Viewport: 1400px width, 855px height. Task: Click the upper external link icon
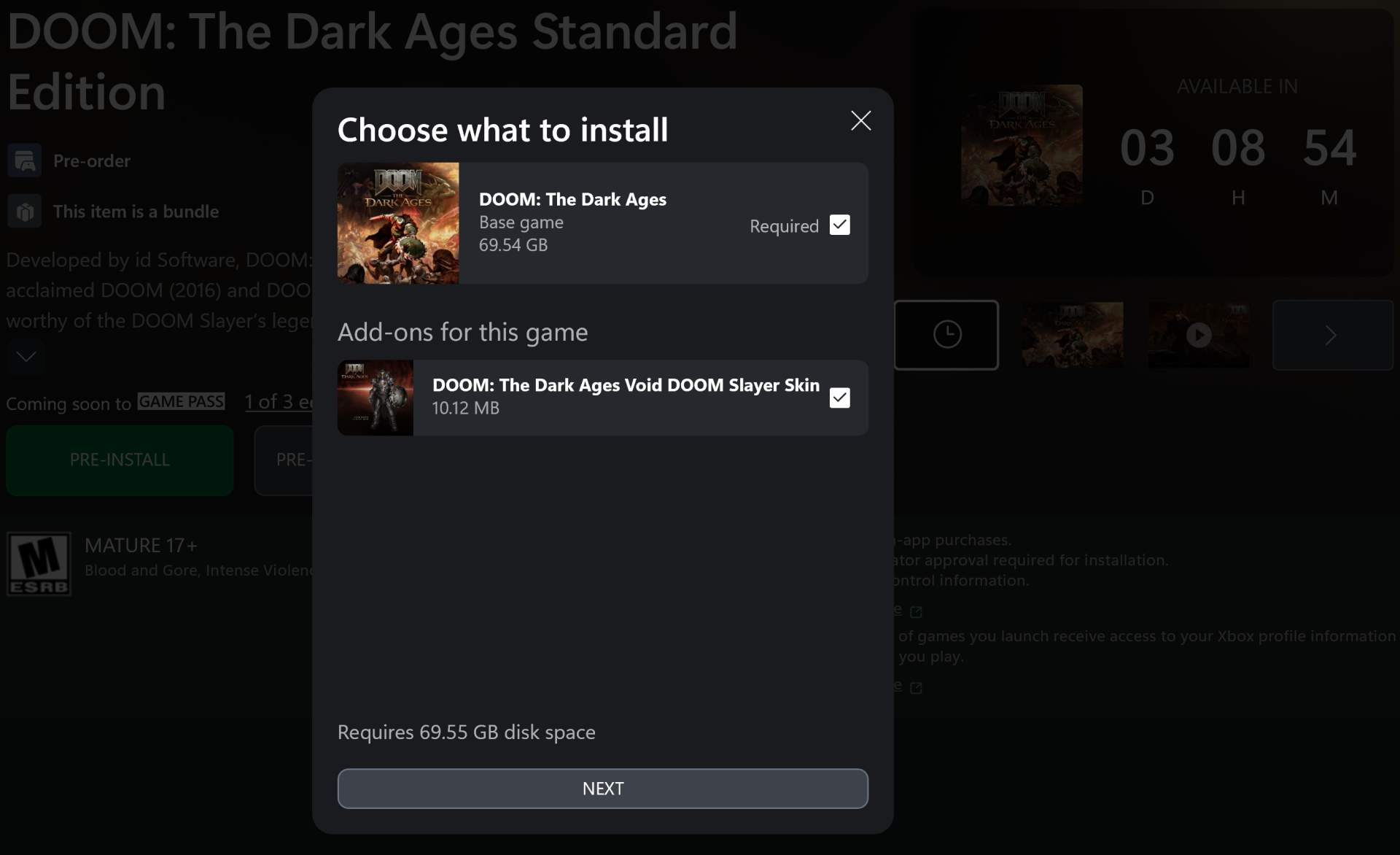coord(916,612)
